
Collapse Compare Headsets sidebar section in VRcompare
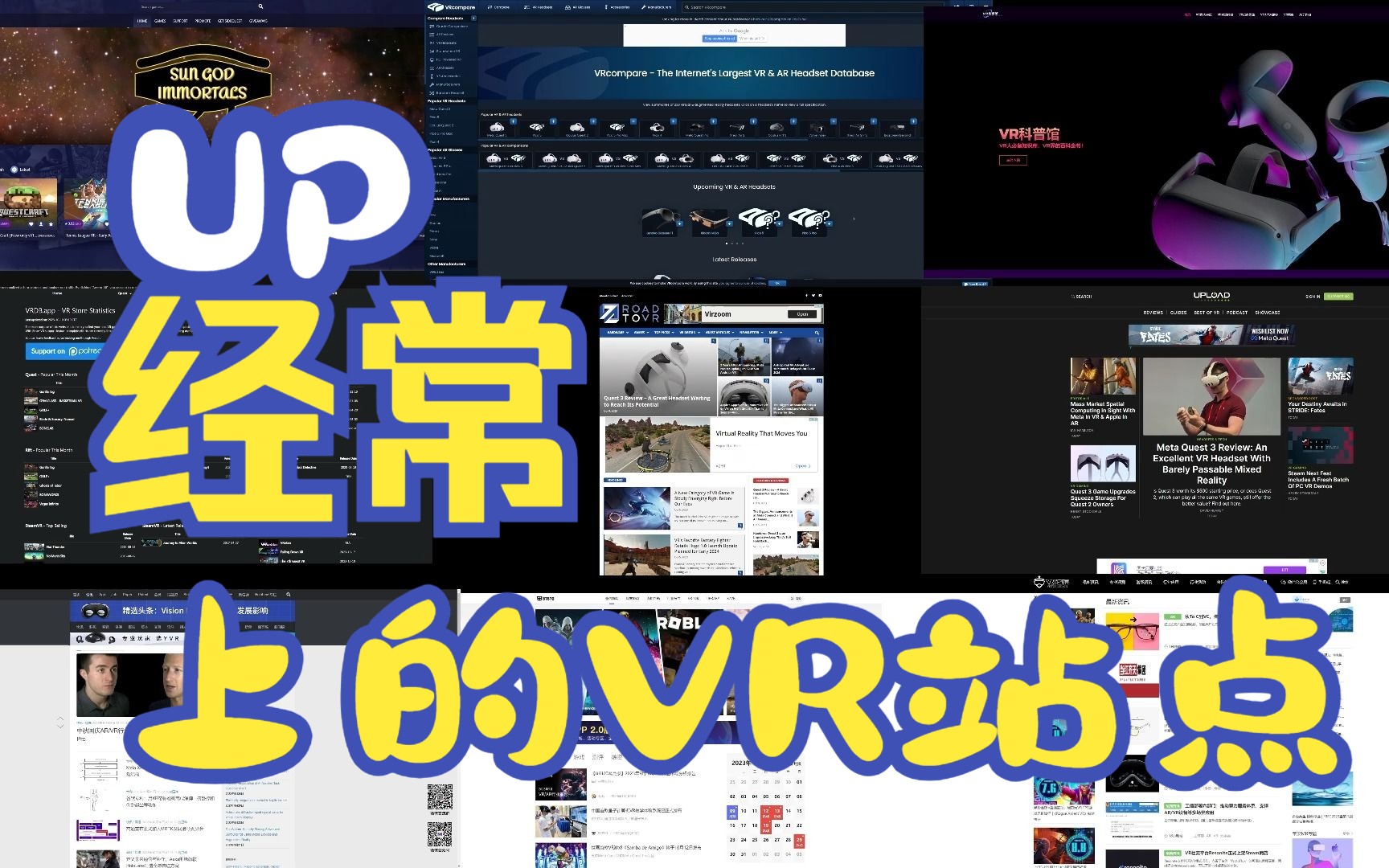coord(473,18)
